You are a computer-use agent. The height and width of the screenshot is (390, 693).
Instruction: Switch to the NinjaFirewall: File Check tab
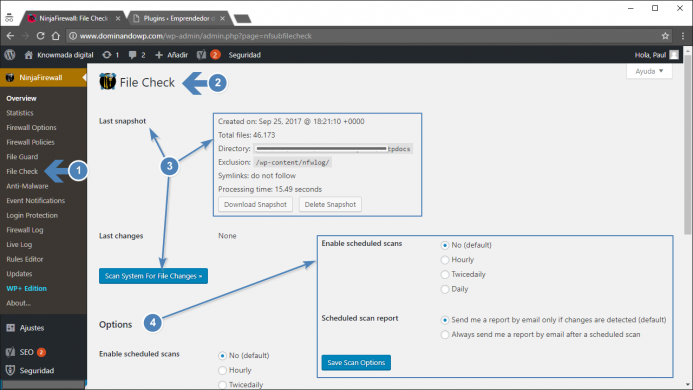point(73,18)
